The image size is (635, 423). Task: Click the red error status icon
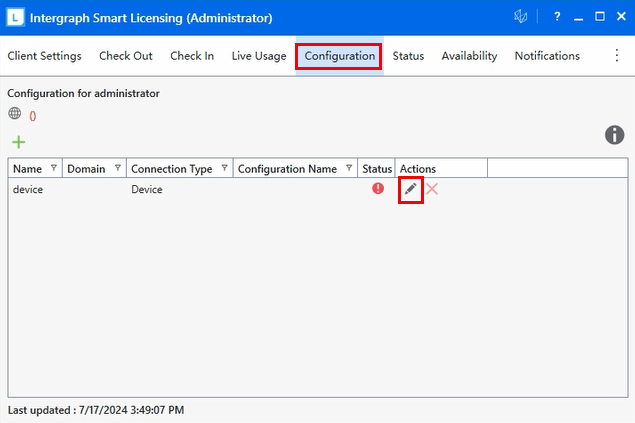coord(378,188)
